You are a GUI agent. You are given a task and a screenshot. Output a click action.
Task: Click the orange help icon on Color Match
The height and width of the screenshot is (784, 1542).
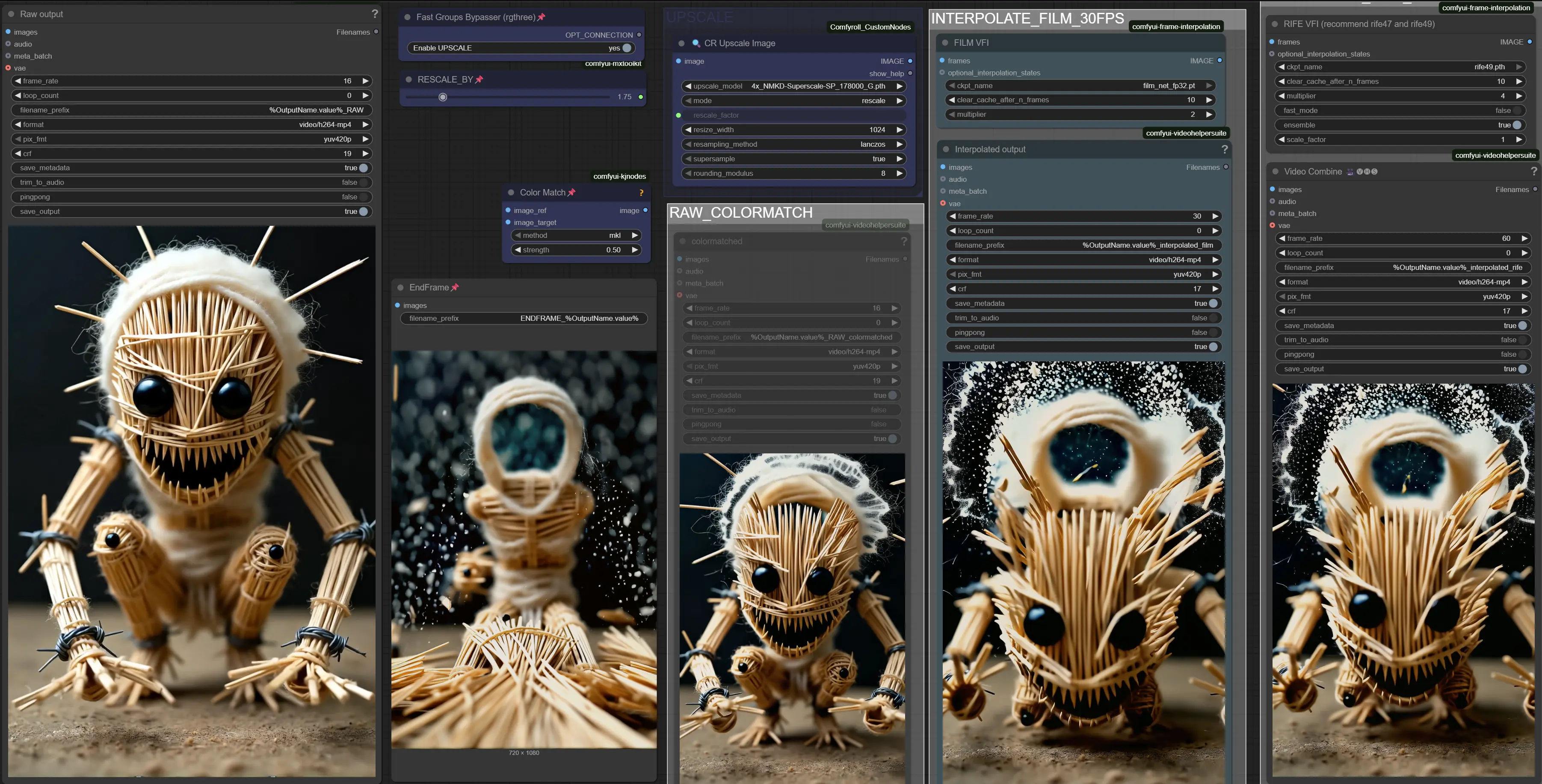point(641,193)
